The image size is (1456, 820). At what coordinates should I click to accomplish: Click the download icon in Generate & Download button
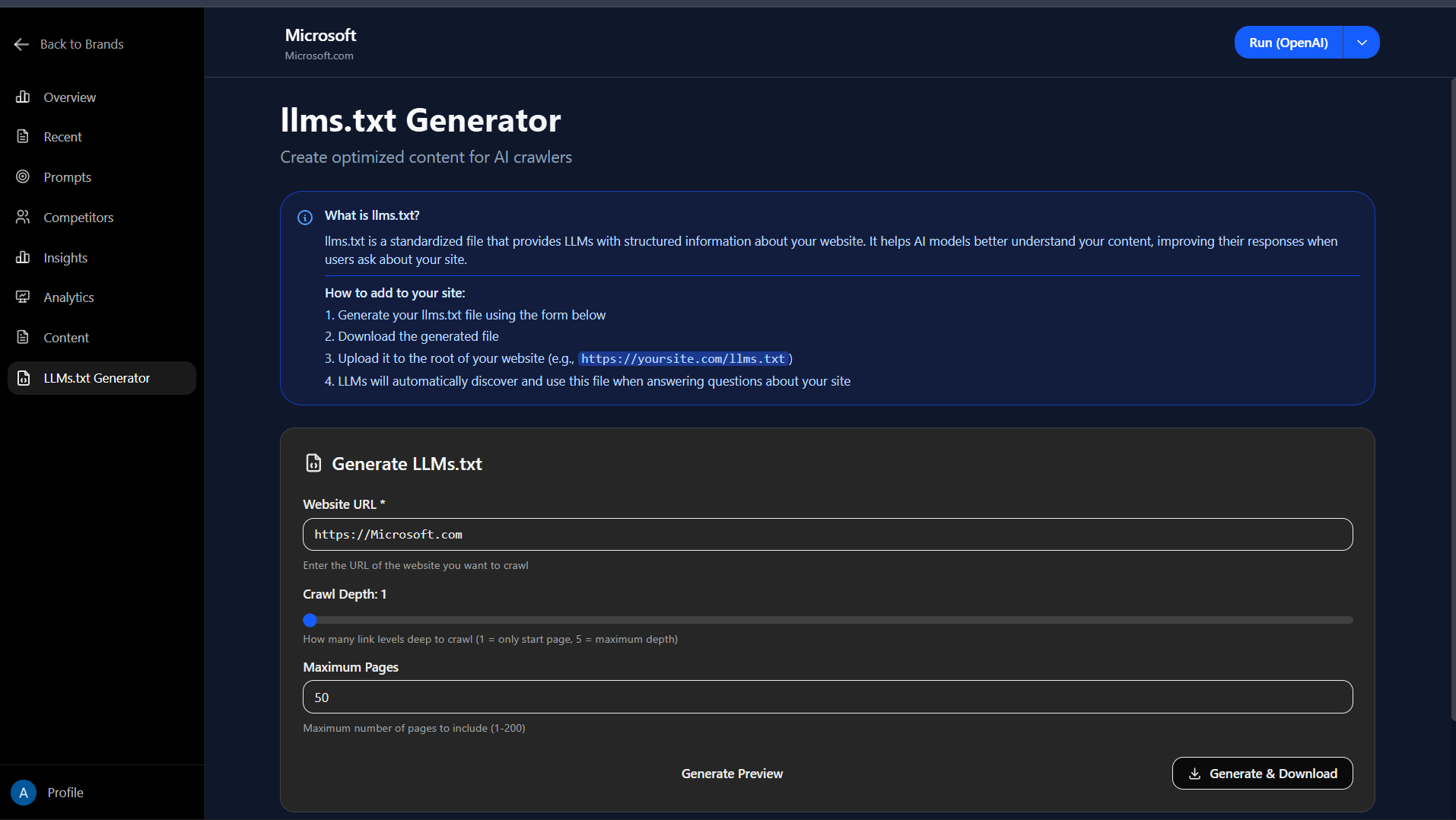(x=1194, y=774)
